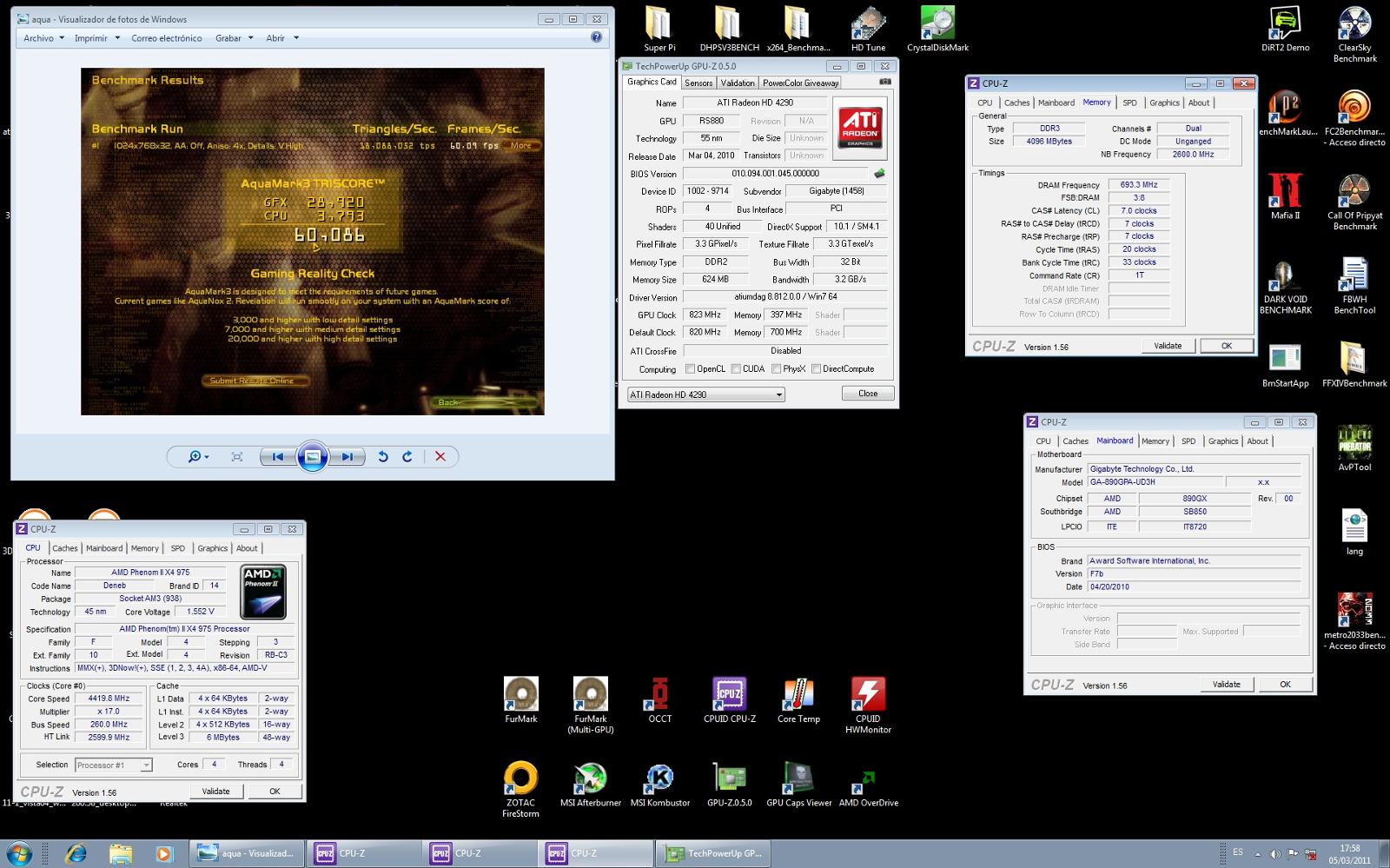Open Internet Explorer from the taskbar
This screenshot has width=1390, height=868.
[x=76, y=854]
